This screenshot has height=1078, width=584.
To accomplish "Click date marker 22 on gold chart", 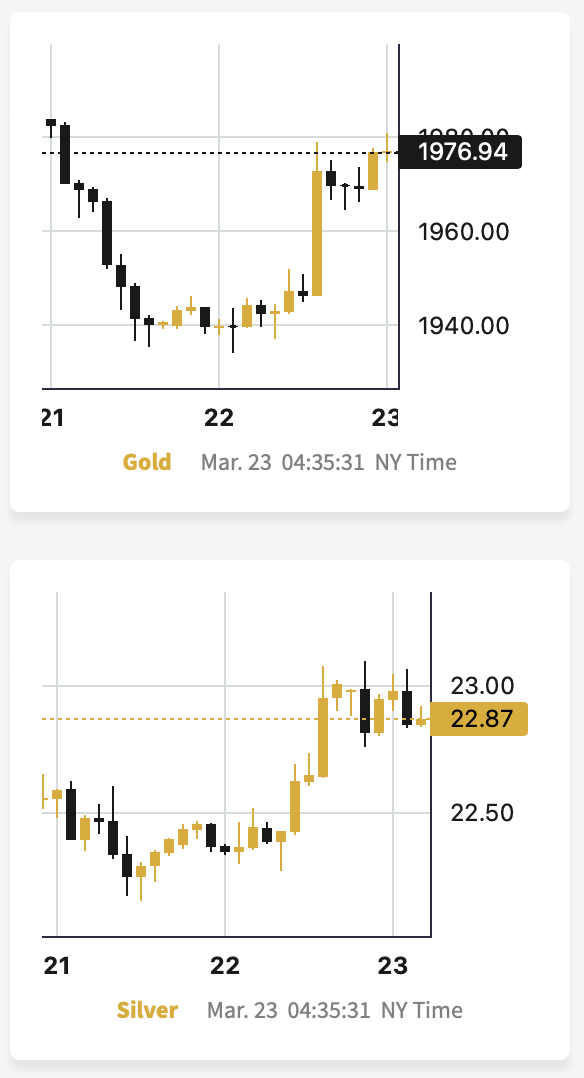I will point(219,417).
